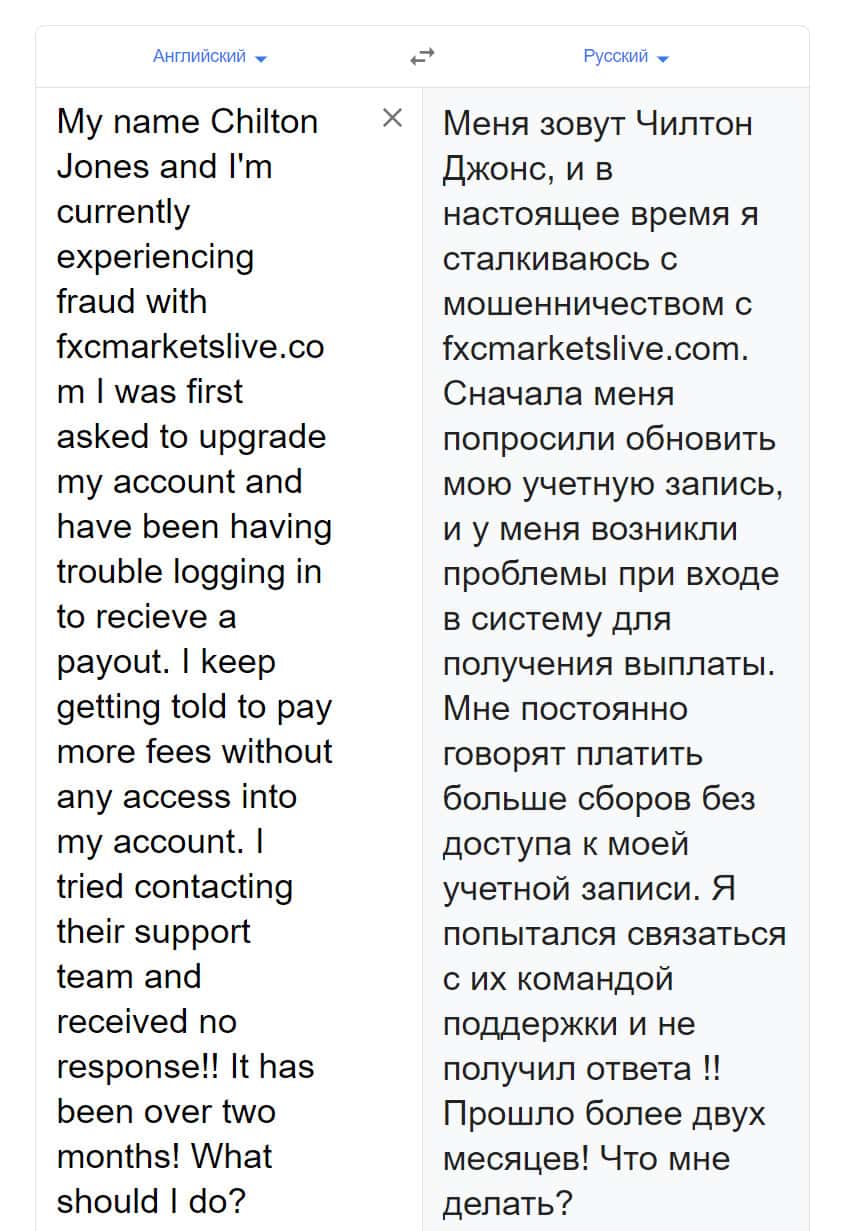This screenshot has width=866, height=1231.
Task: Open the Русский target language dropdown
Action: (x=616, y=56)
